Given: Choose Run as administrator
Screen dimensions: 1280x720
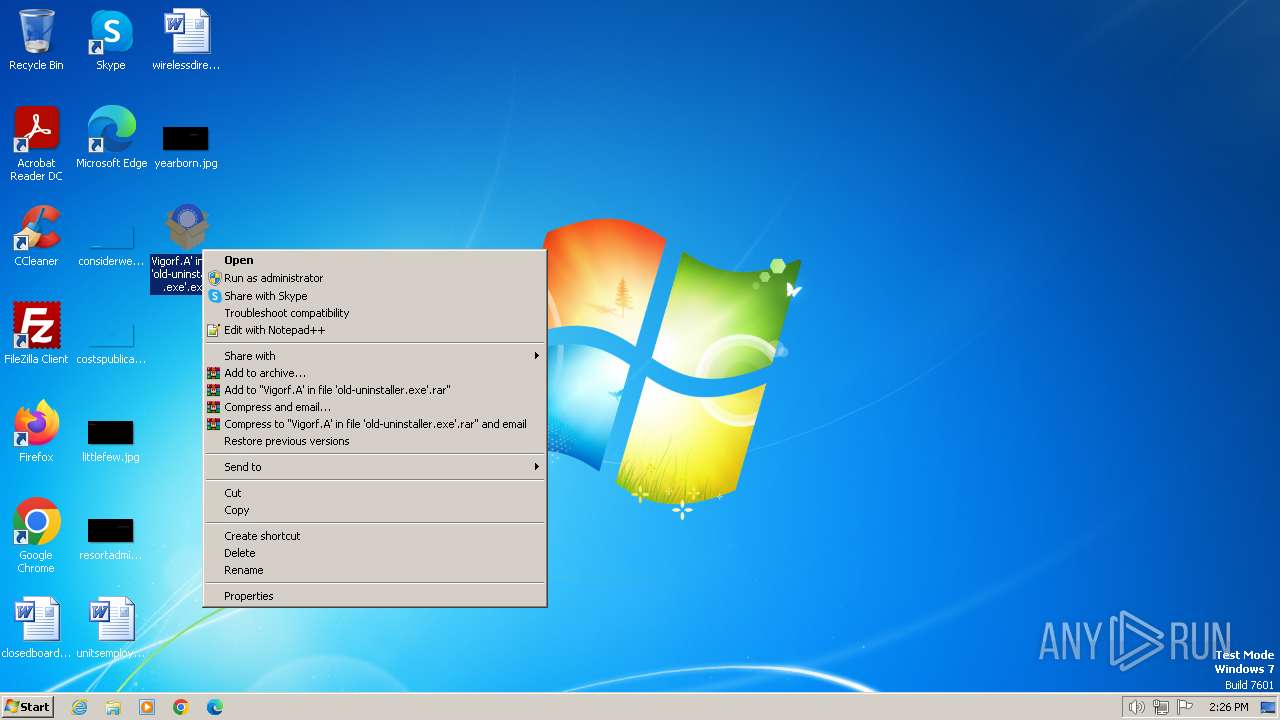Looking at the screenshot, I should 375,278.
